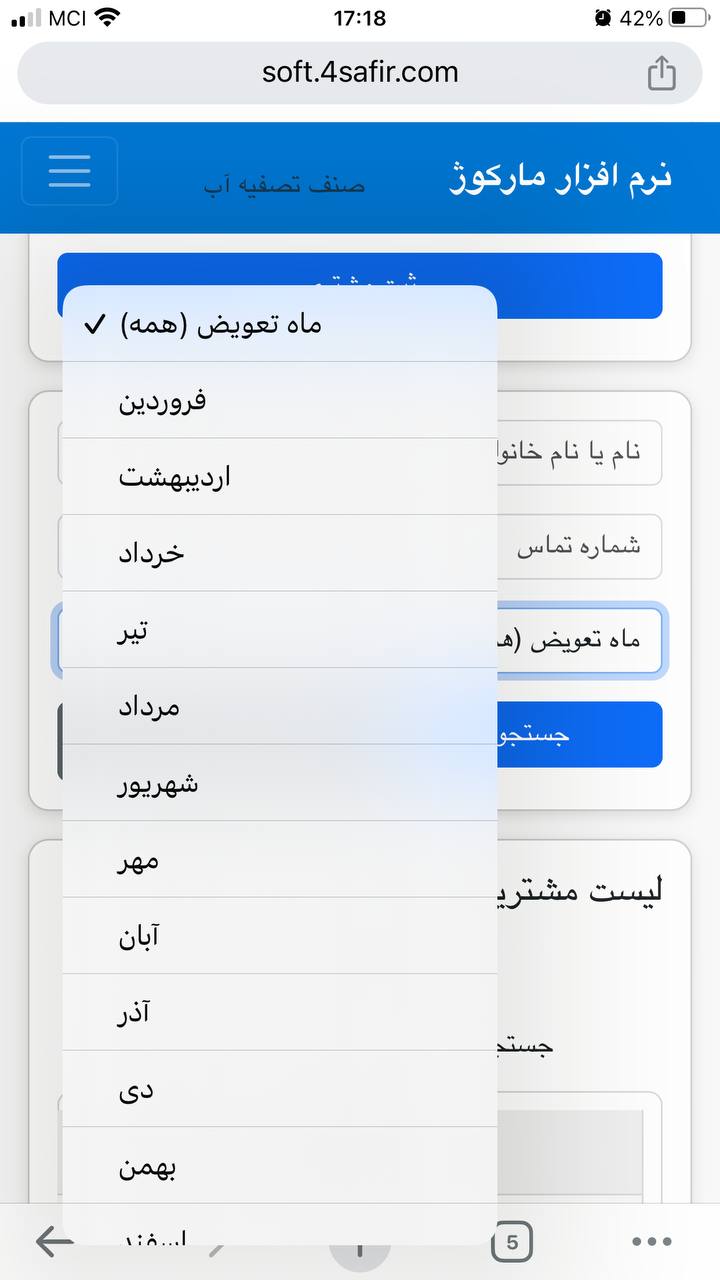The image size is (720, 1280).
Task: Pick بهمن from month options
Action: tap(280, 1166)
